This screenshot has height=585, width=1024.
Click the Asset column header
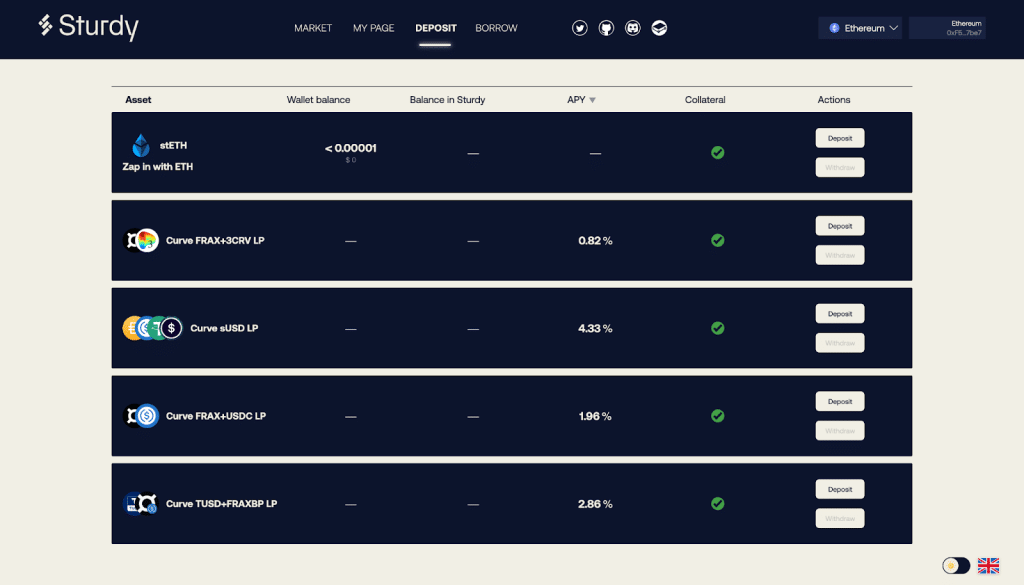tap(138, 100)
